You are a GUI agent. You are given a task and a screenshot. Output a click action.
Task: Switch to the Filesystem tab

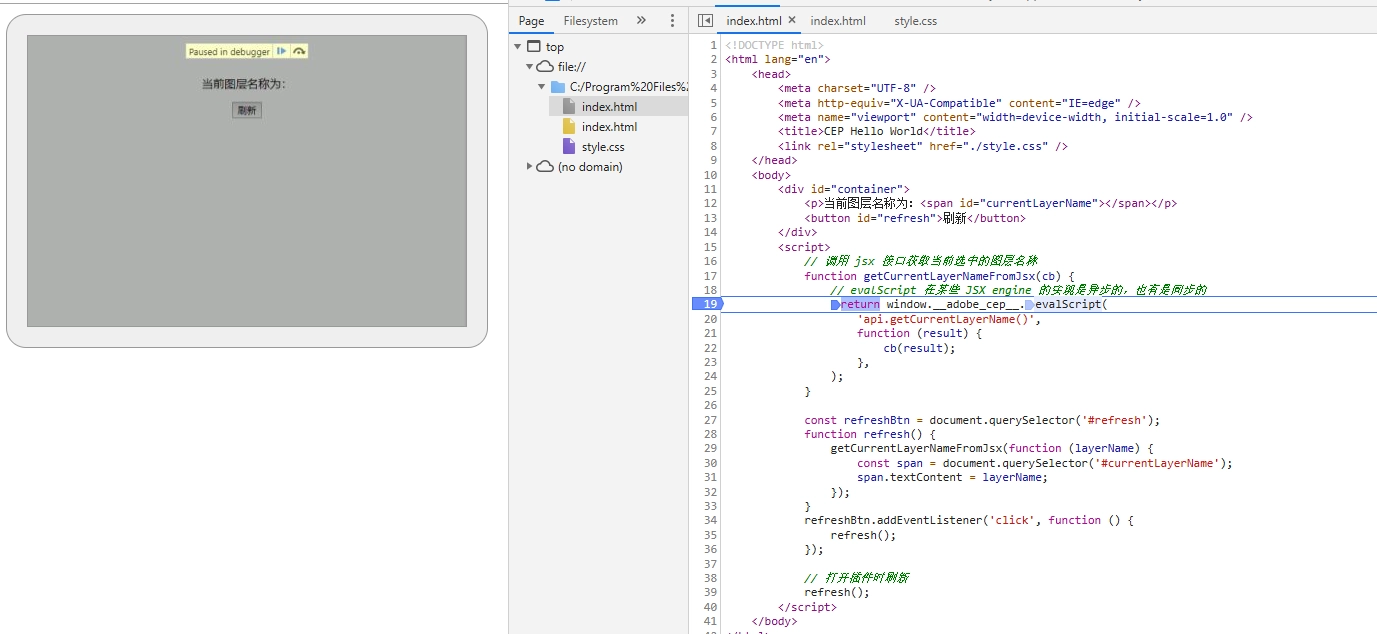590,21
